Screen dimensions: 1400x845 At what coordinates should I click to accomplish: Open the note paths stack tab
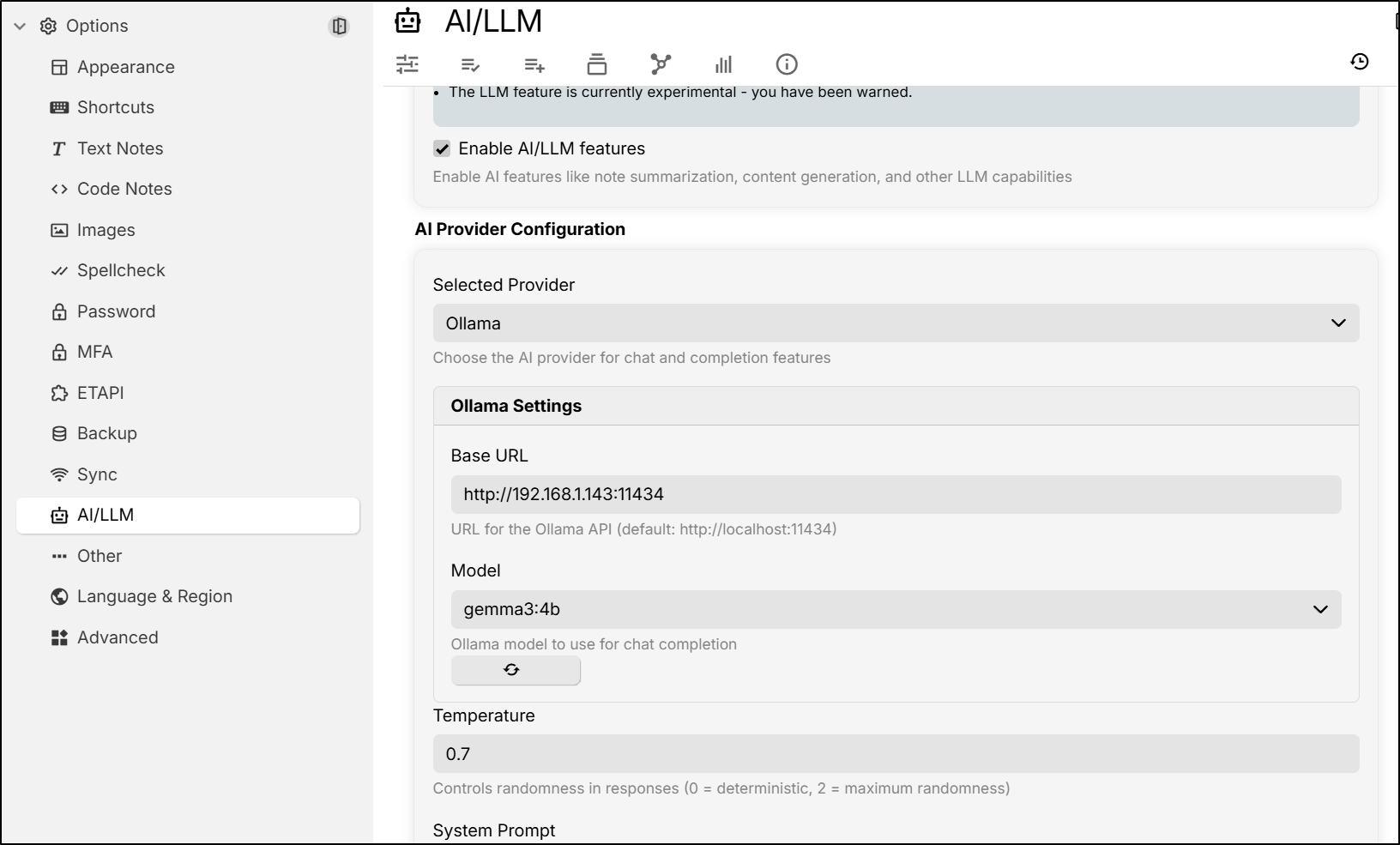pos(597,64)
